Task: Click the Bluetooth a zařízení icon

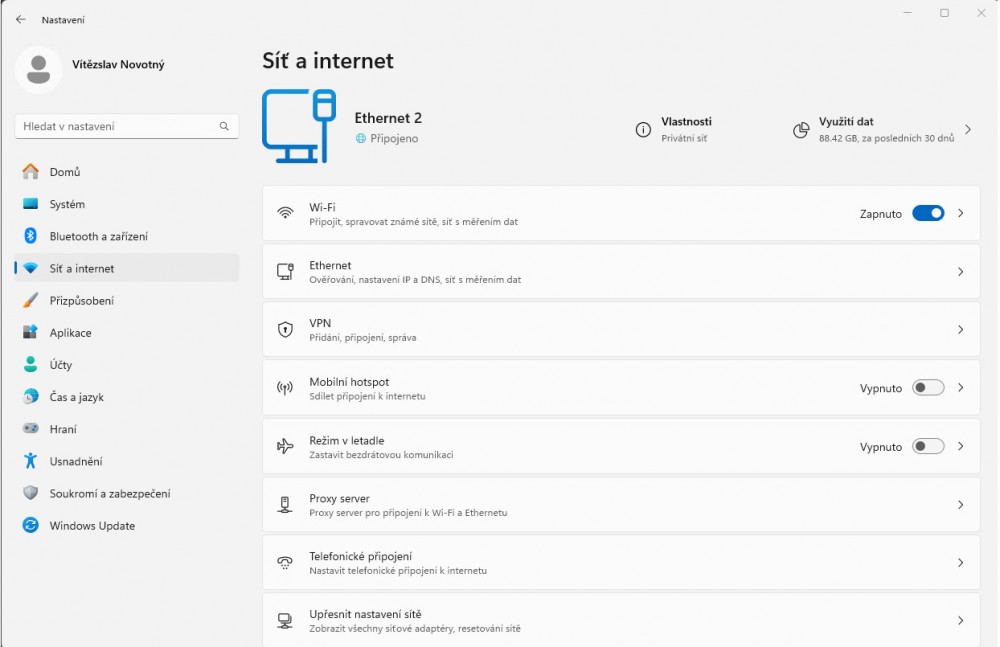Action: pos(31,236)
